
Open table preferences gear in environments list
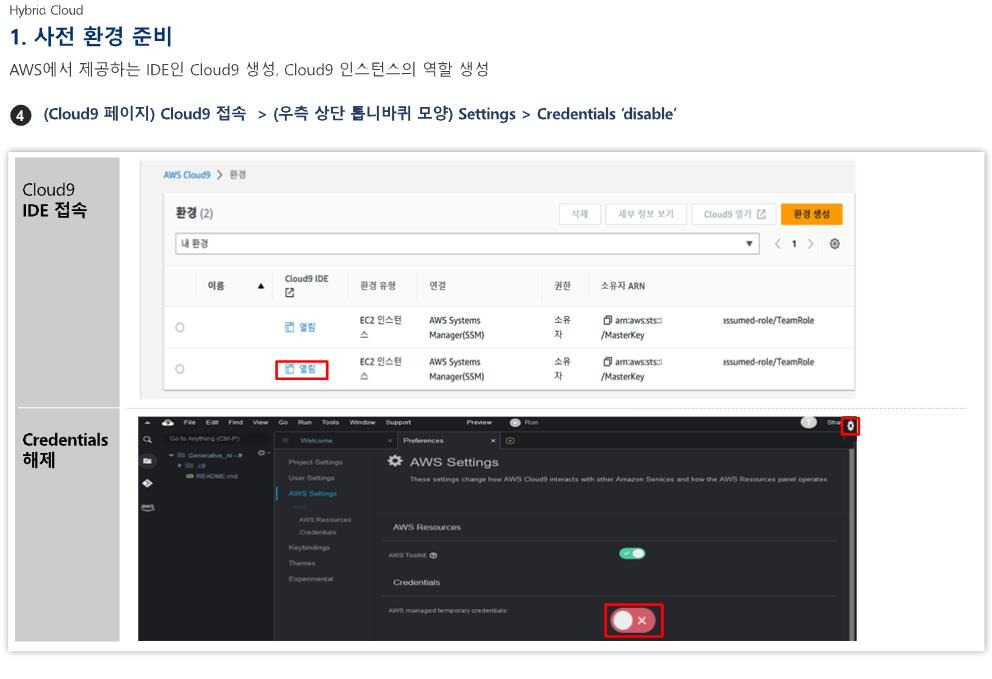[834, 244]
